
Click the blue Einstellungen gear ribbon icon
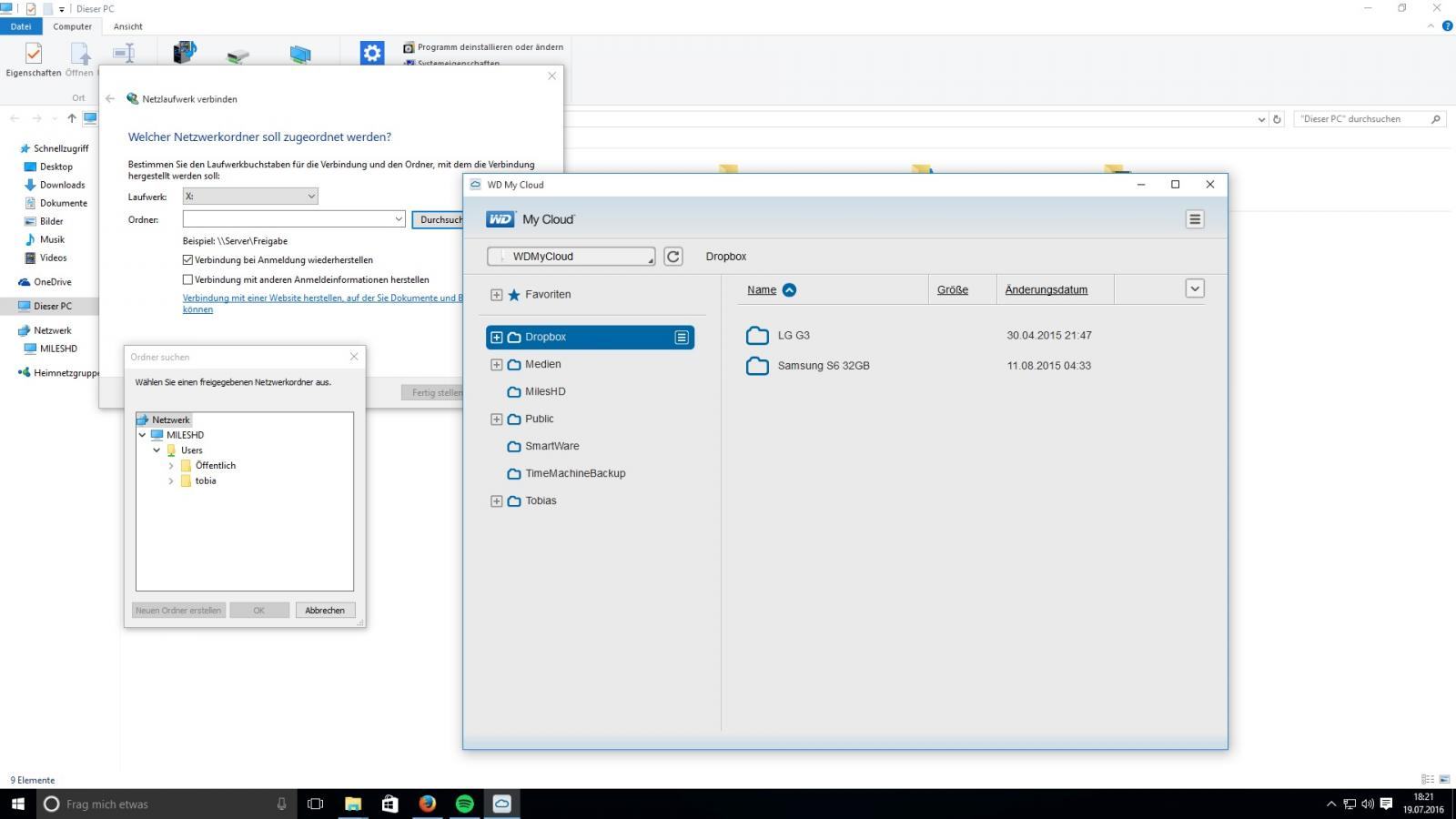pyautogui.click(x=371, y=53)
